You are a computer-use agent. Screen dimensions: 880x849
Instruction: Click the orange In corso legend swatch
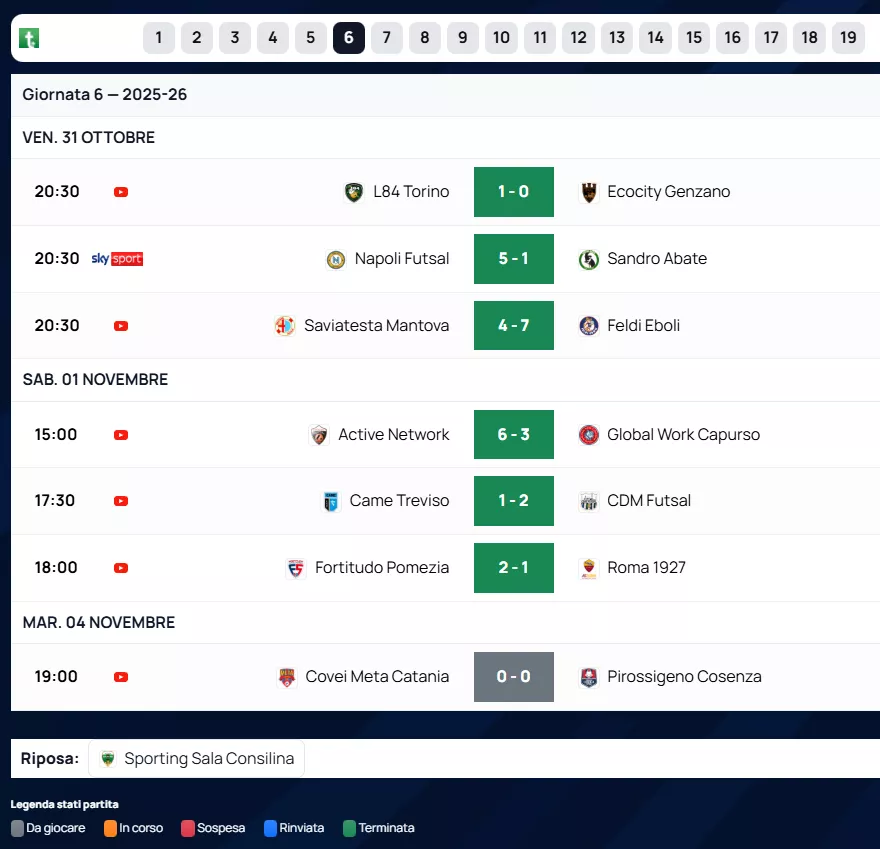coord(110,828)
